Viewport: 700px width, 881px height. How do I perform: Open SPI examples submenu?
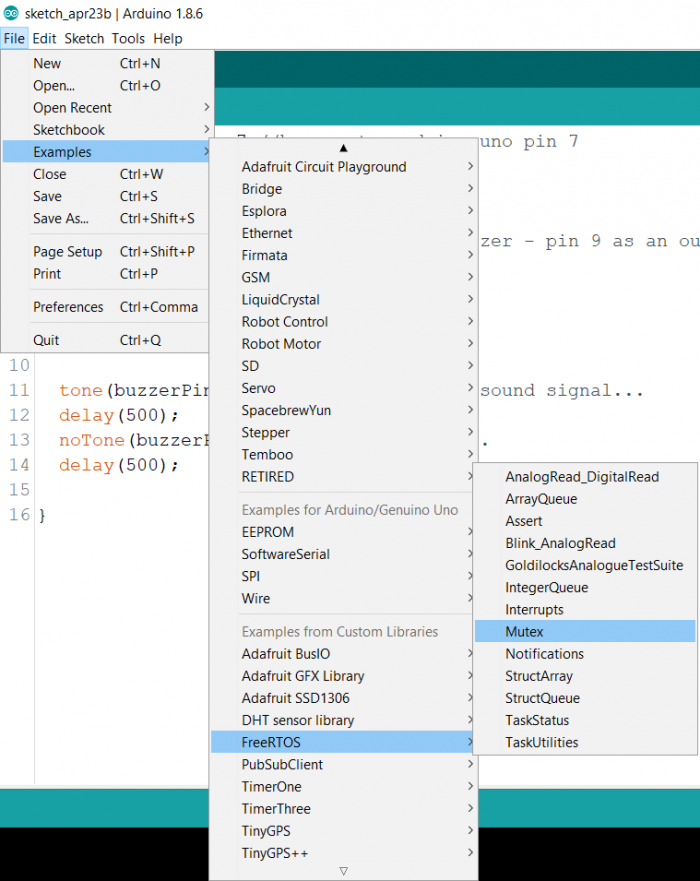pyautogui.click(x=344, y=576)
